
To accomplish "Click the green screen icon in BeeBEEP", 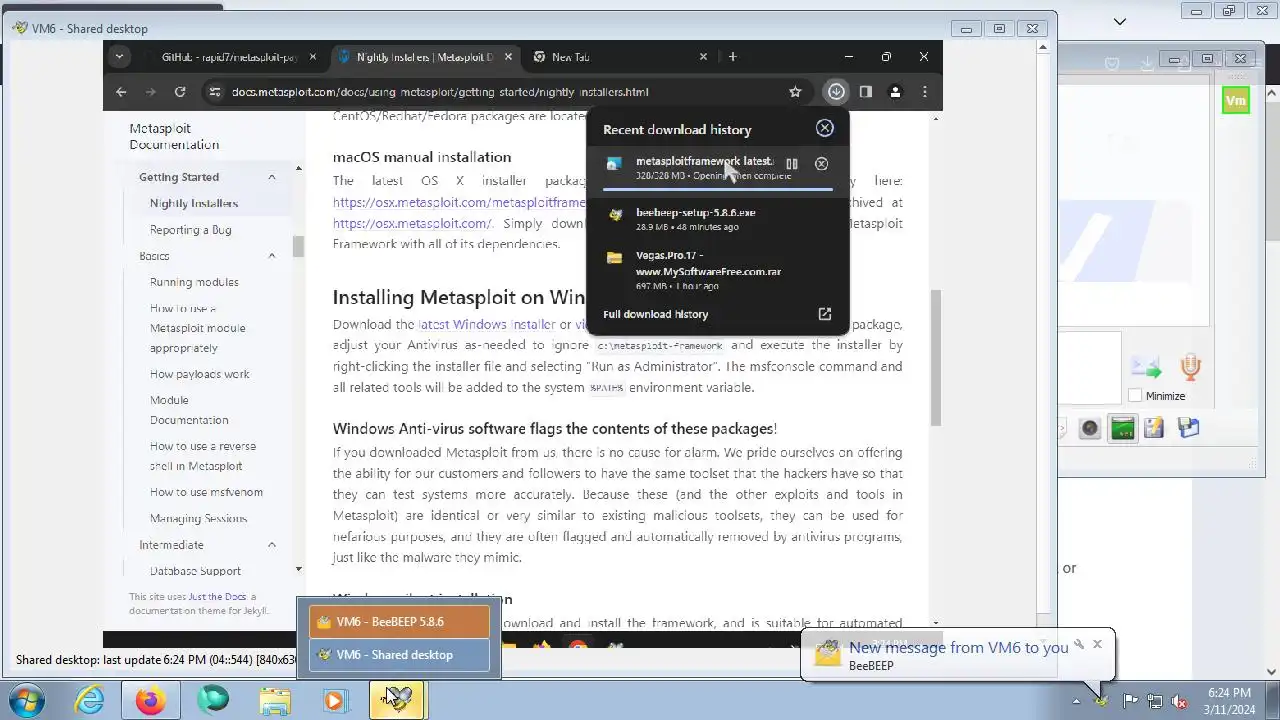I will pyautogui.click(x=1123, y=429).
